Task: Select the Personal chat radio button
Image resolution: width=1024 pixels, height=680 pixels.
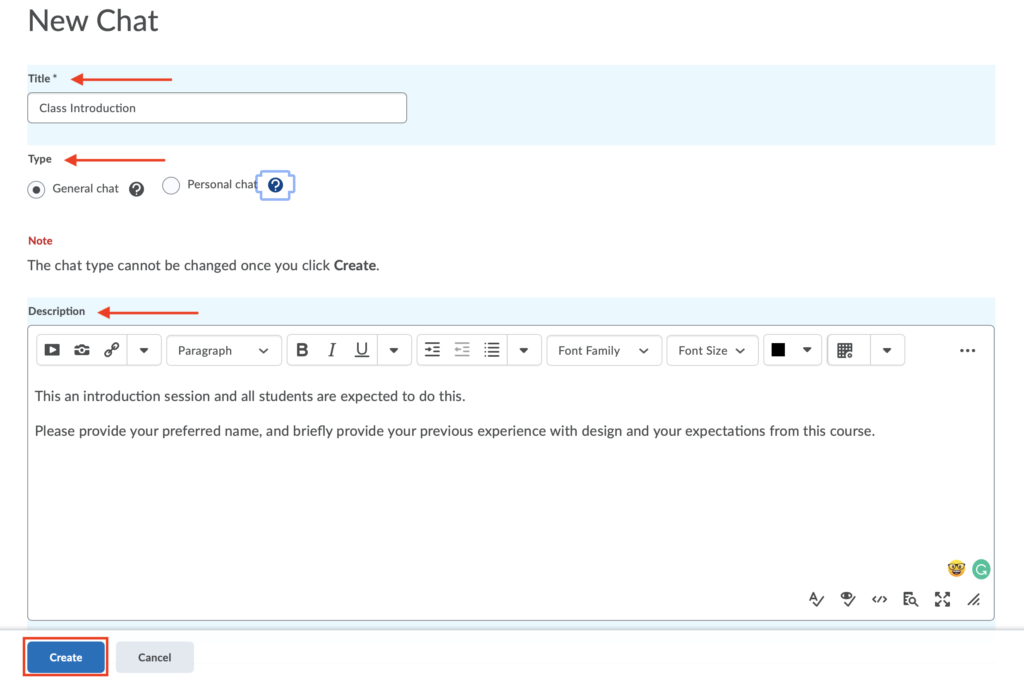Action: [171, 186]
